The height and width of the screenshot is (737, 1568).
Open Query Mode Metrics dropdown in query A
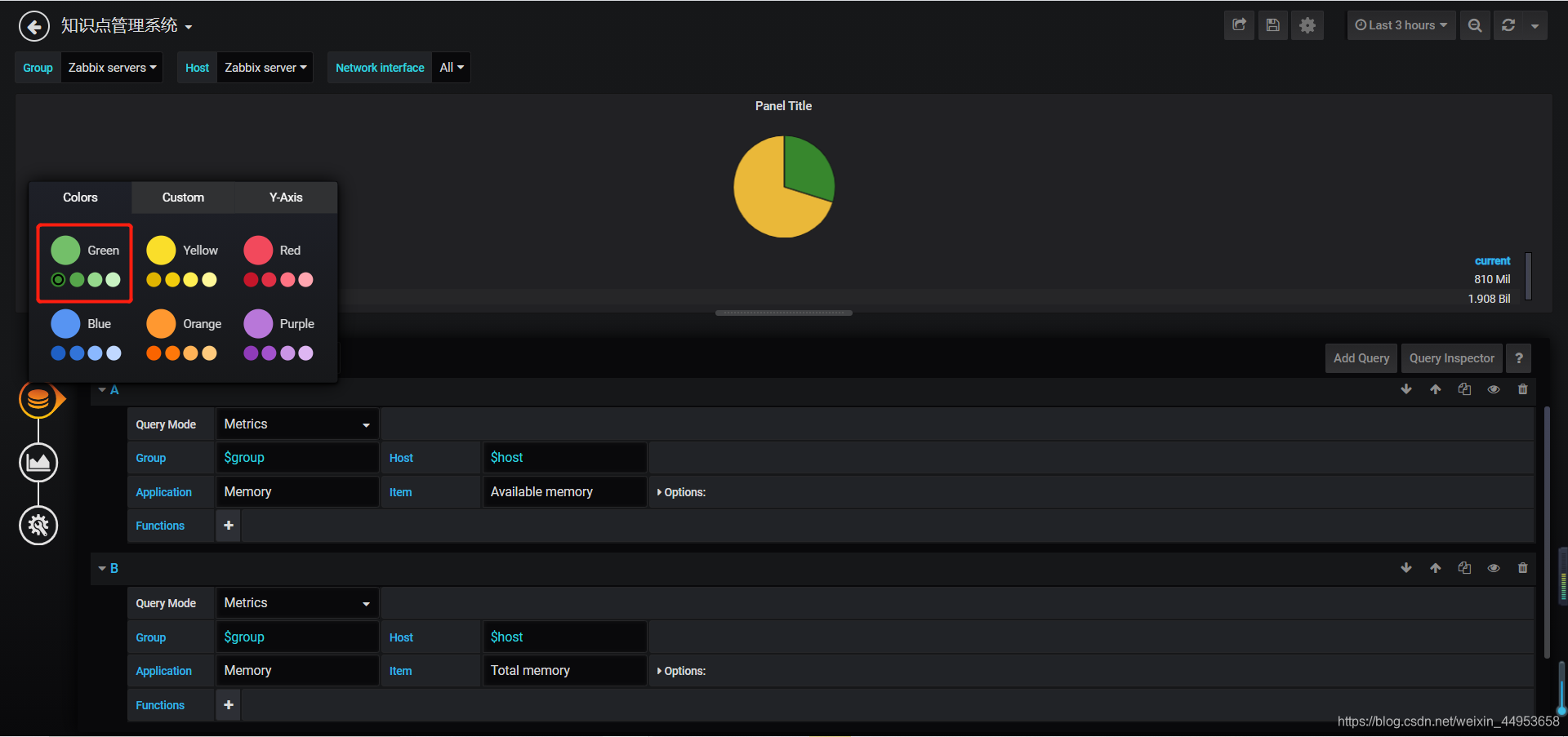pos(297,424)
